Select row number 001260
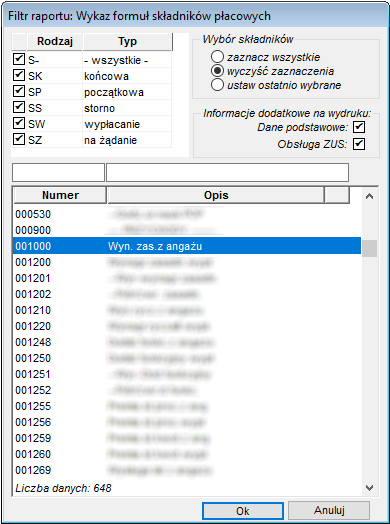The width and height of the screenshot is (390, 524). tap(187, 455)
